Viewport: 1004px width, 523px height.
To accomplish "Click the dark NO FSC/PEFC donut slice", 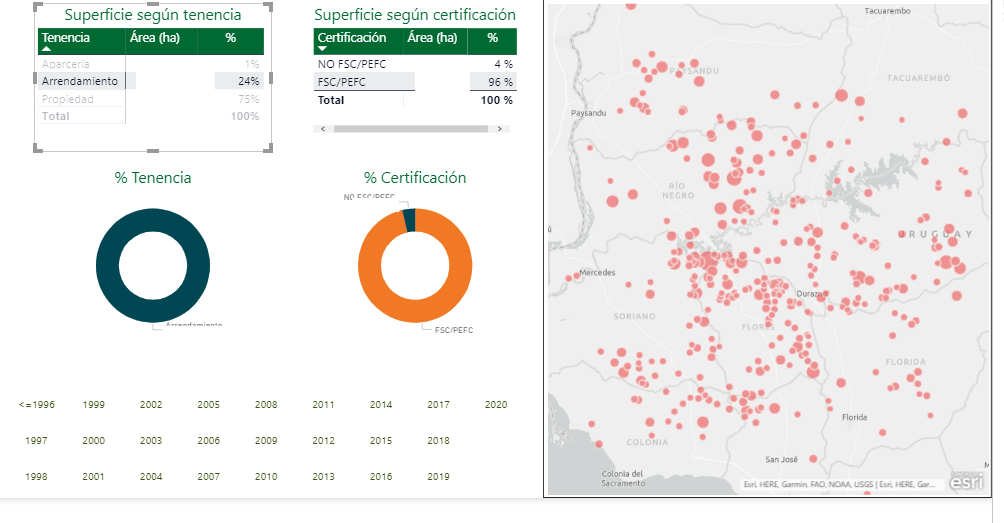I will coord(409,220).
